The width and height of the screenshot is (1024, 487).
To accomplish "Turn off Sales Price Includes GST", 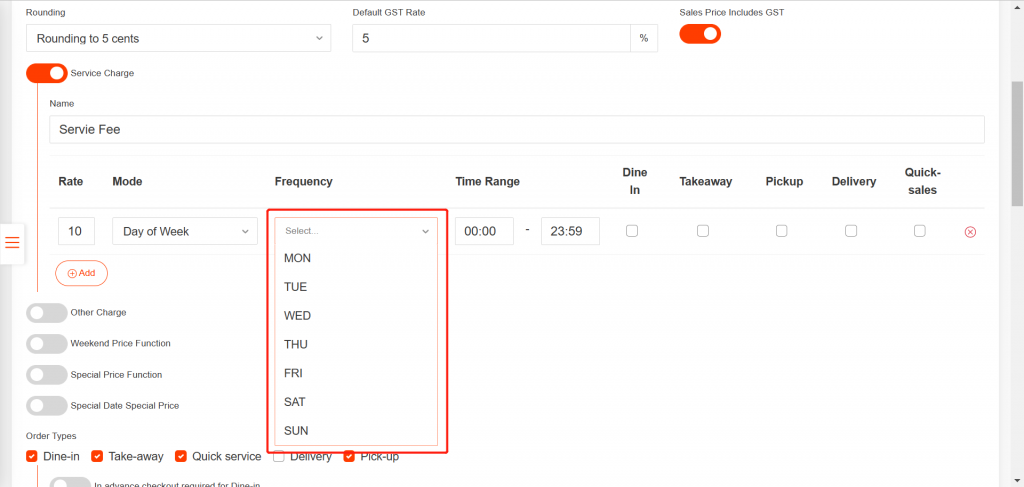I will pyautogui.click(x=700, y=34).
